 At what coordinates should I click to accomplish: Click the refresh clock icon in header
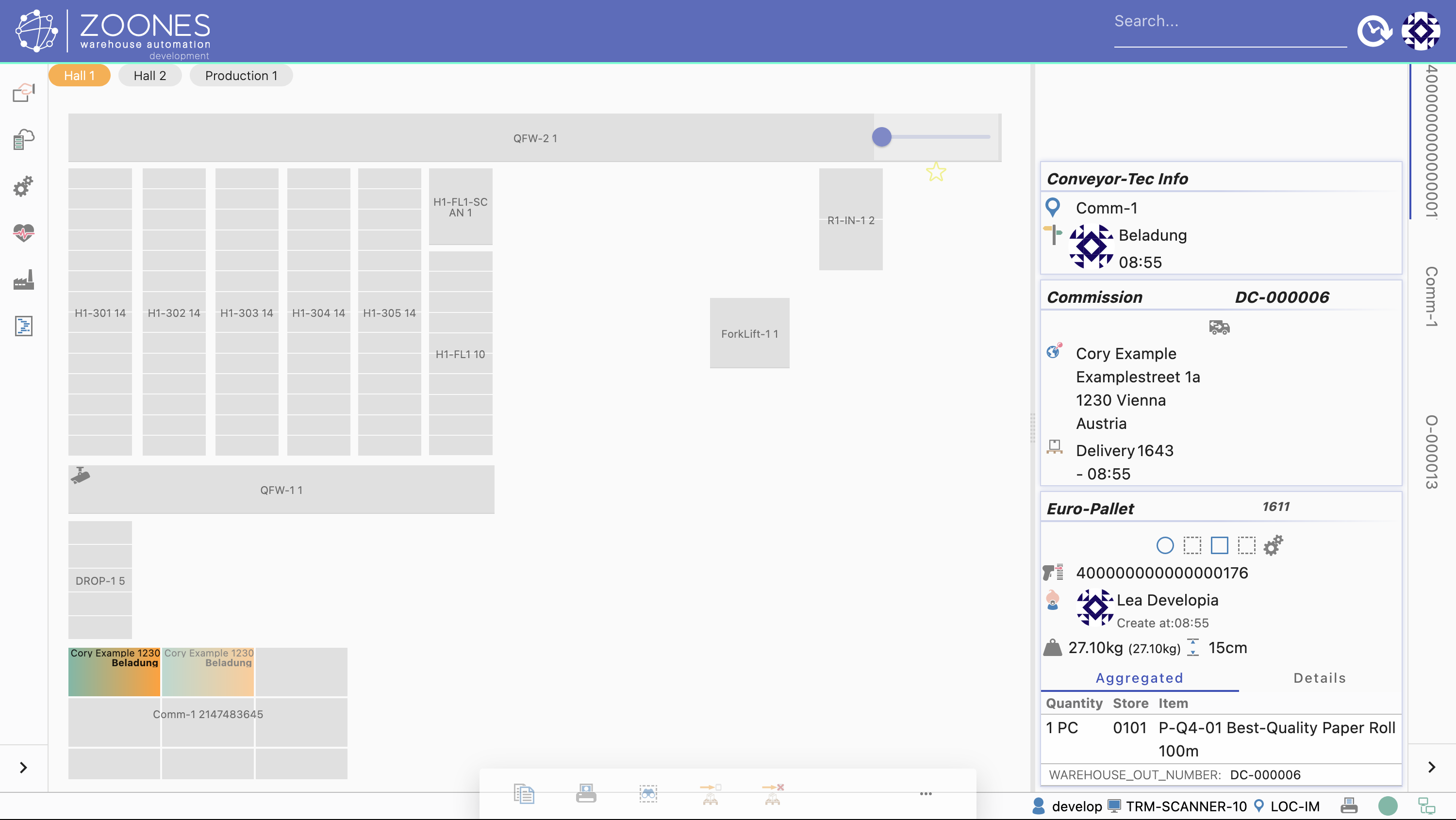1374,31
